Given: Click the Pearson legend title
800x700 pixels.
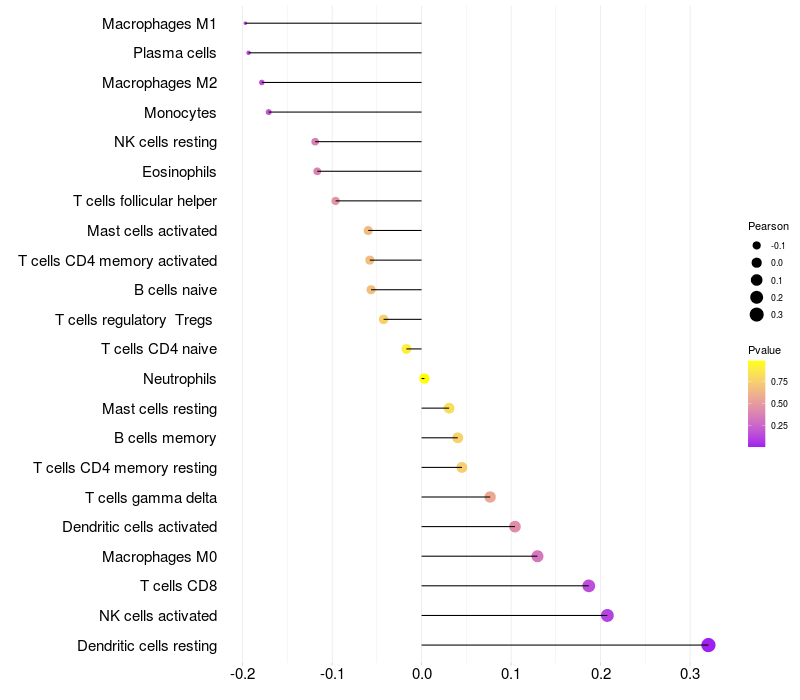Looking at the screenshot, I should [x=768, y=226].
